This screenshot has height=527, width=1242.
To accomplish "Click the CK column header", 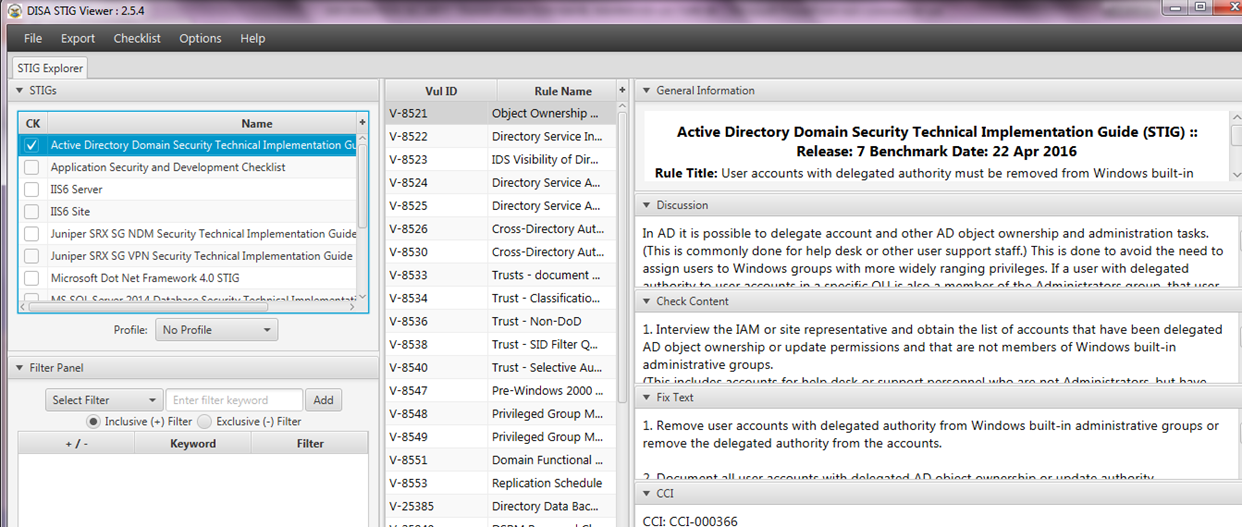I will click(33, 123).
